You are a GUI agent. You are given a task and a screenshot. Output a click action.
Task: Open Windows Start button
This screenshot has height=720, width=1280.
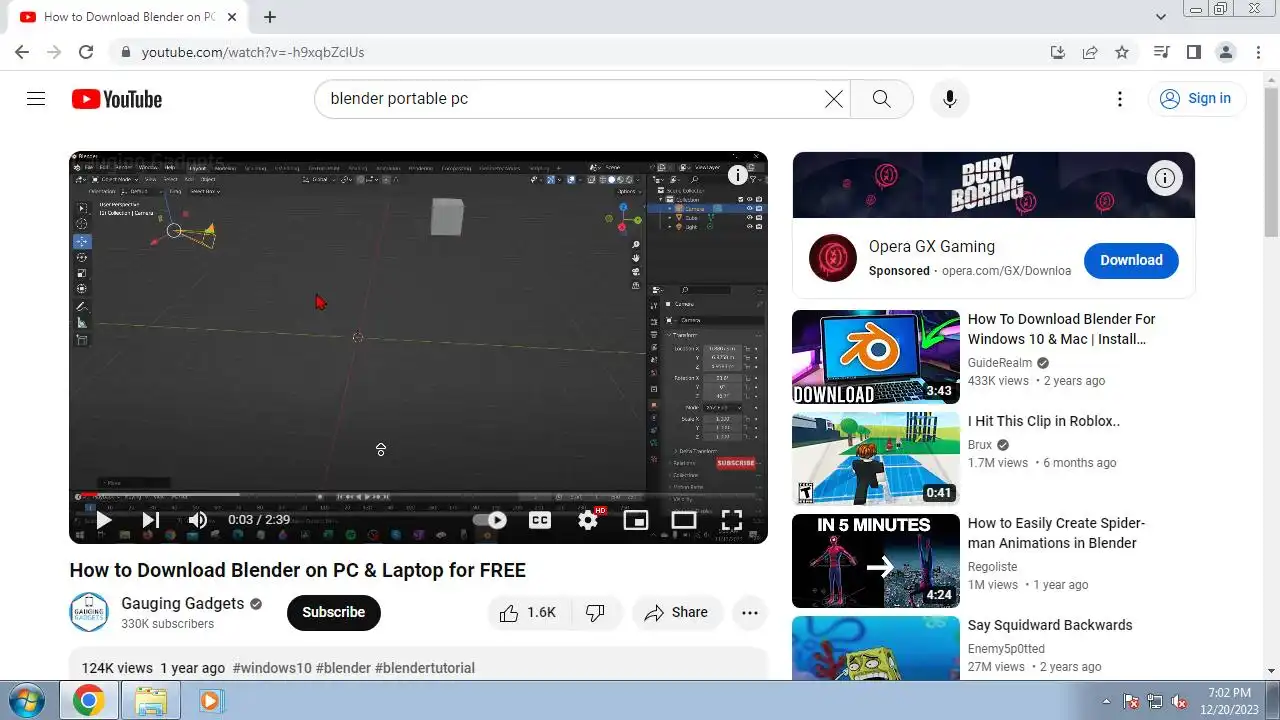(x=27, y=700)
